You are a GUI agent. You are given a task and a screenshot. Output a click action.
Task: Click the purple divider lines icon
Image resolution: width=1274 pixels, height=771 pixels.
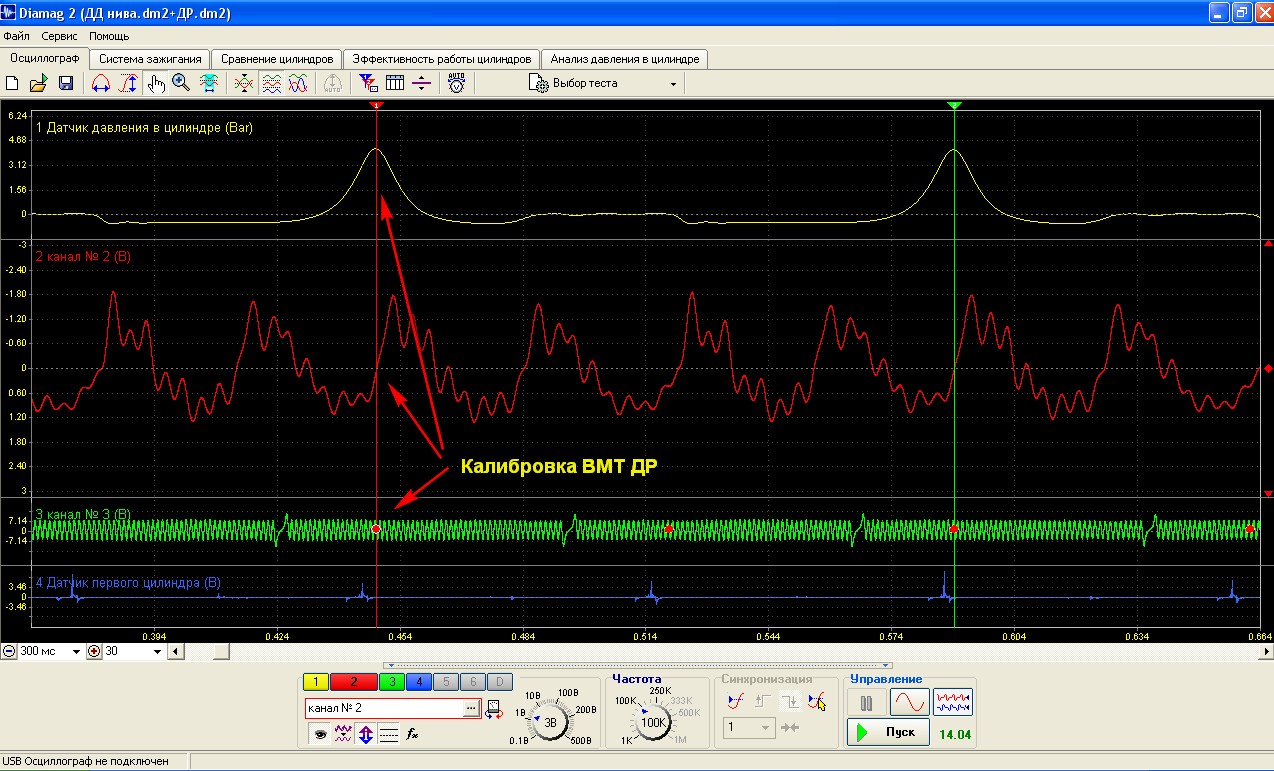[x=421, y=84]
